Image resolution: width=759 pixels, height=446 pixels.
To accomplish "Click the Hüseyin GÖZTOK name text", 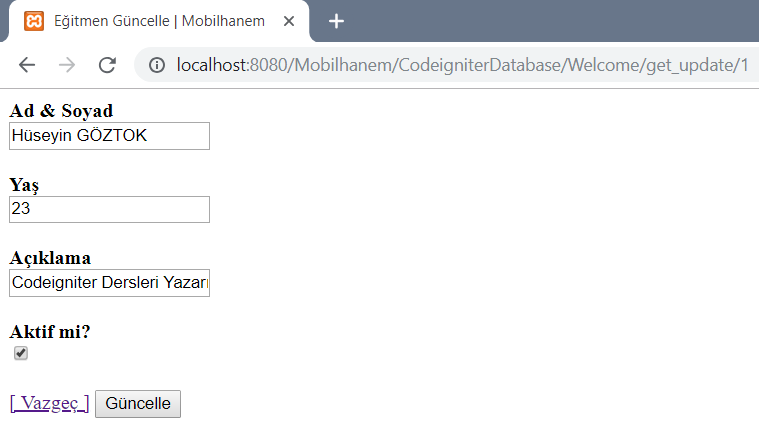I will click(x=79, y=136).
